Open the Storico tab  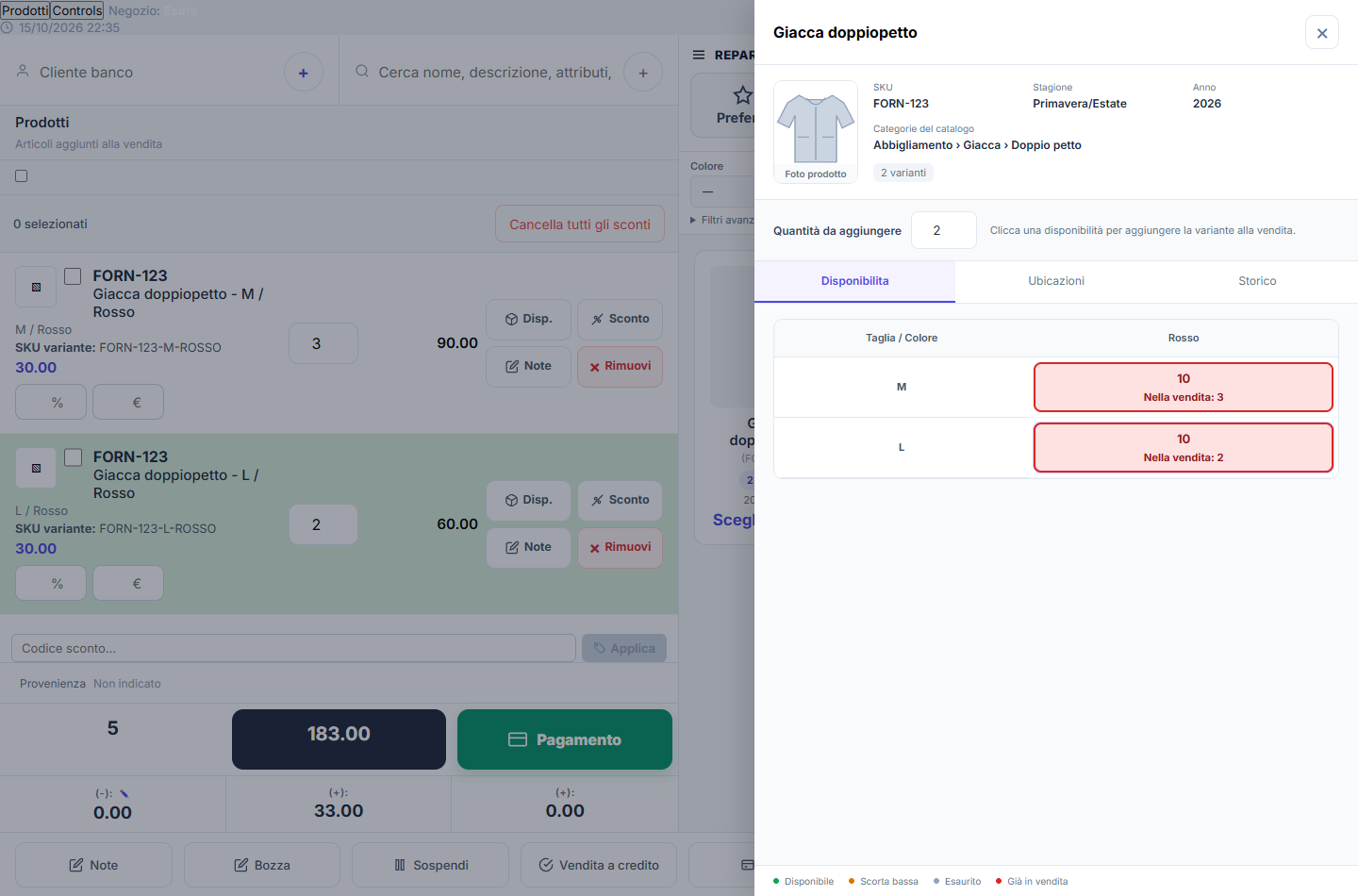click(1257, 281)
